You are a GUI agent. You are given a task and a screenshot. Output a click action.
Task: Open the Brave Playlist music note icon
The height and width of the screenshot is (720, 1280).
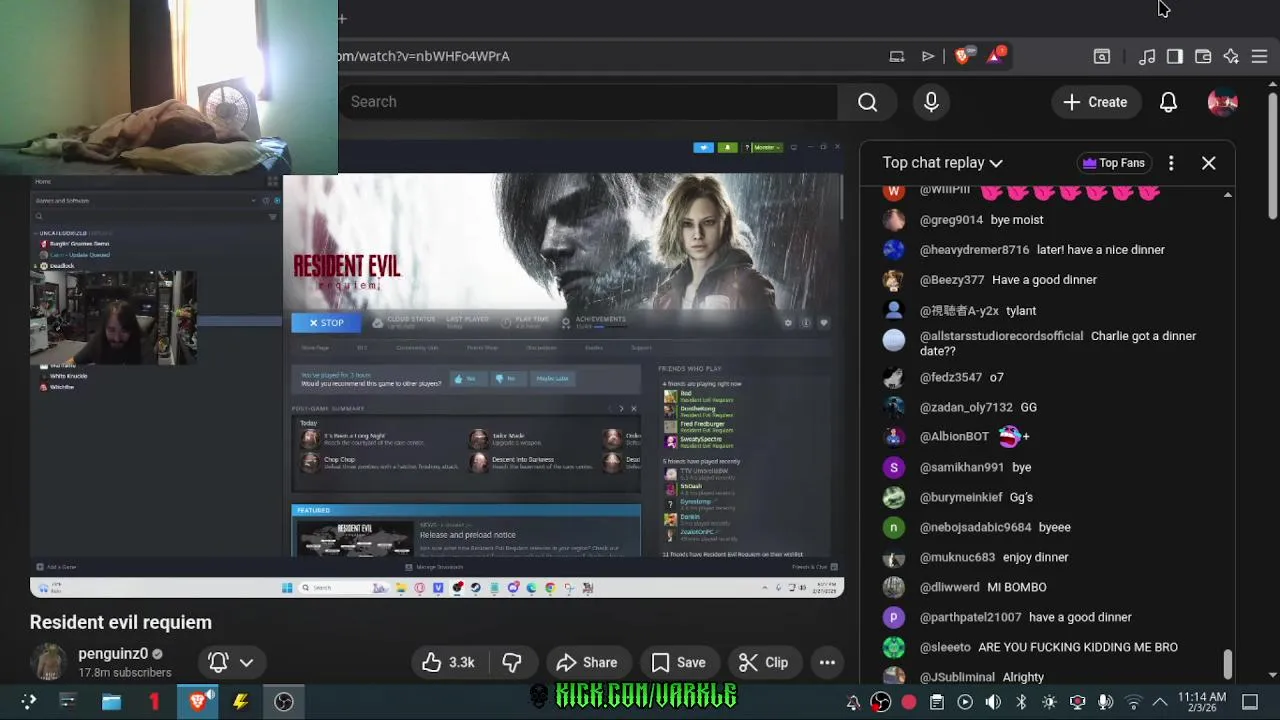[1147, 57]
